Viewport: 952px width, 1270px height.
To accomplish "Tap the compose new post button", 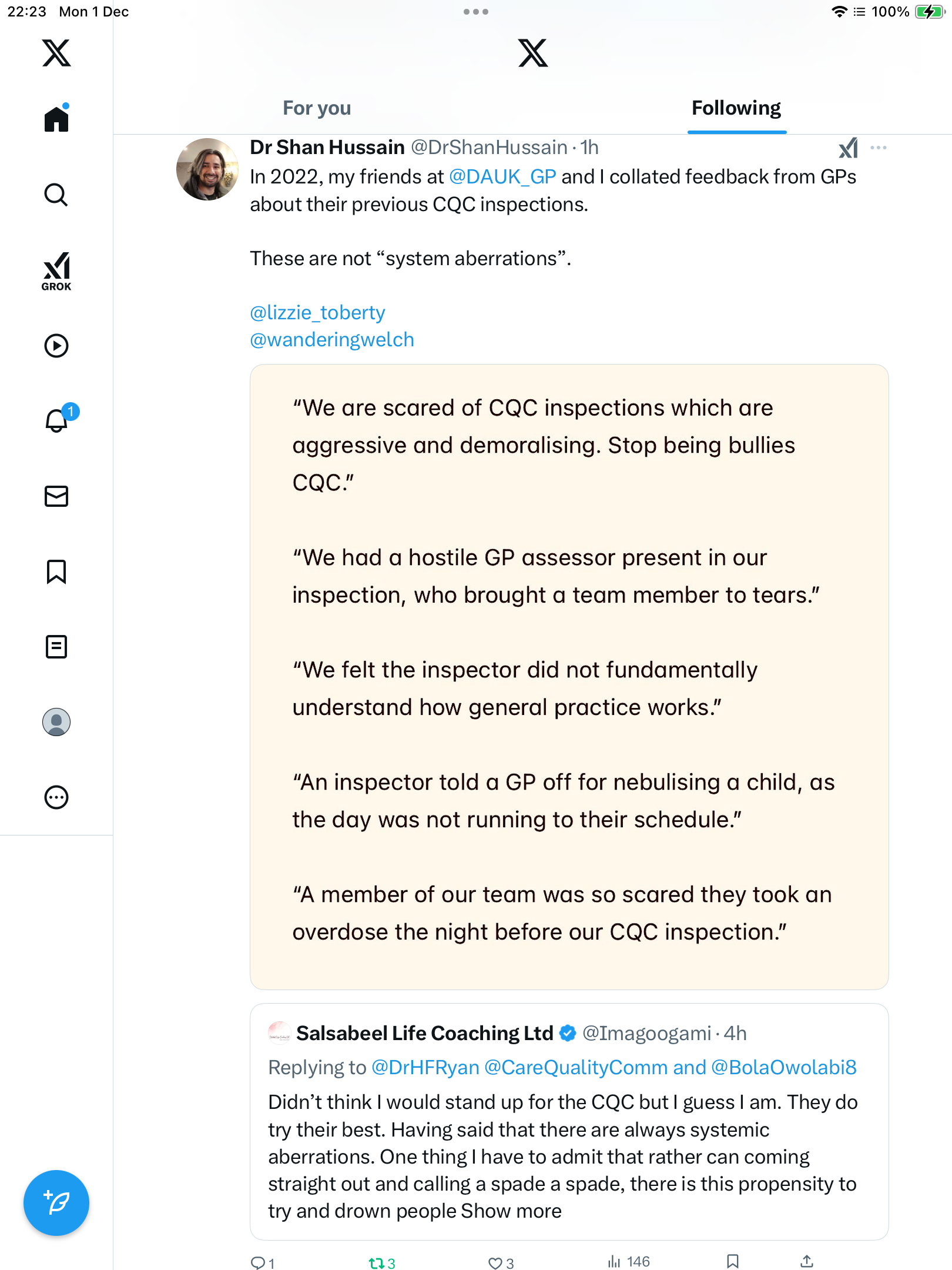I will pyautogui.click(x=56, y=1203).
